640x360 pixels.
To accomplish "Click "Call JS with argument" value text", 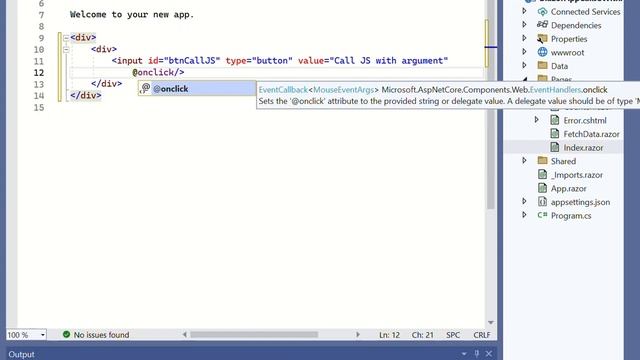I will click(389, 61).
